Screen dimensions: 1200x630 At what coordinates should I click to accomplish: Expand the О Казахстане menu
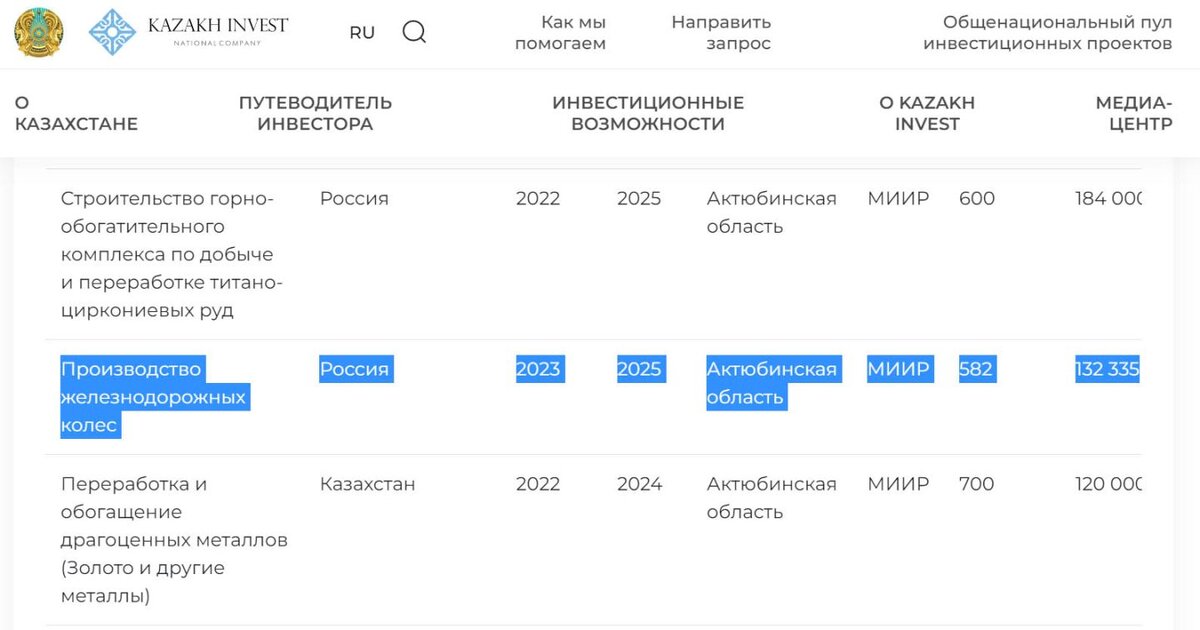76,113
